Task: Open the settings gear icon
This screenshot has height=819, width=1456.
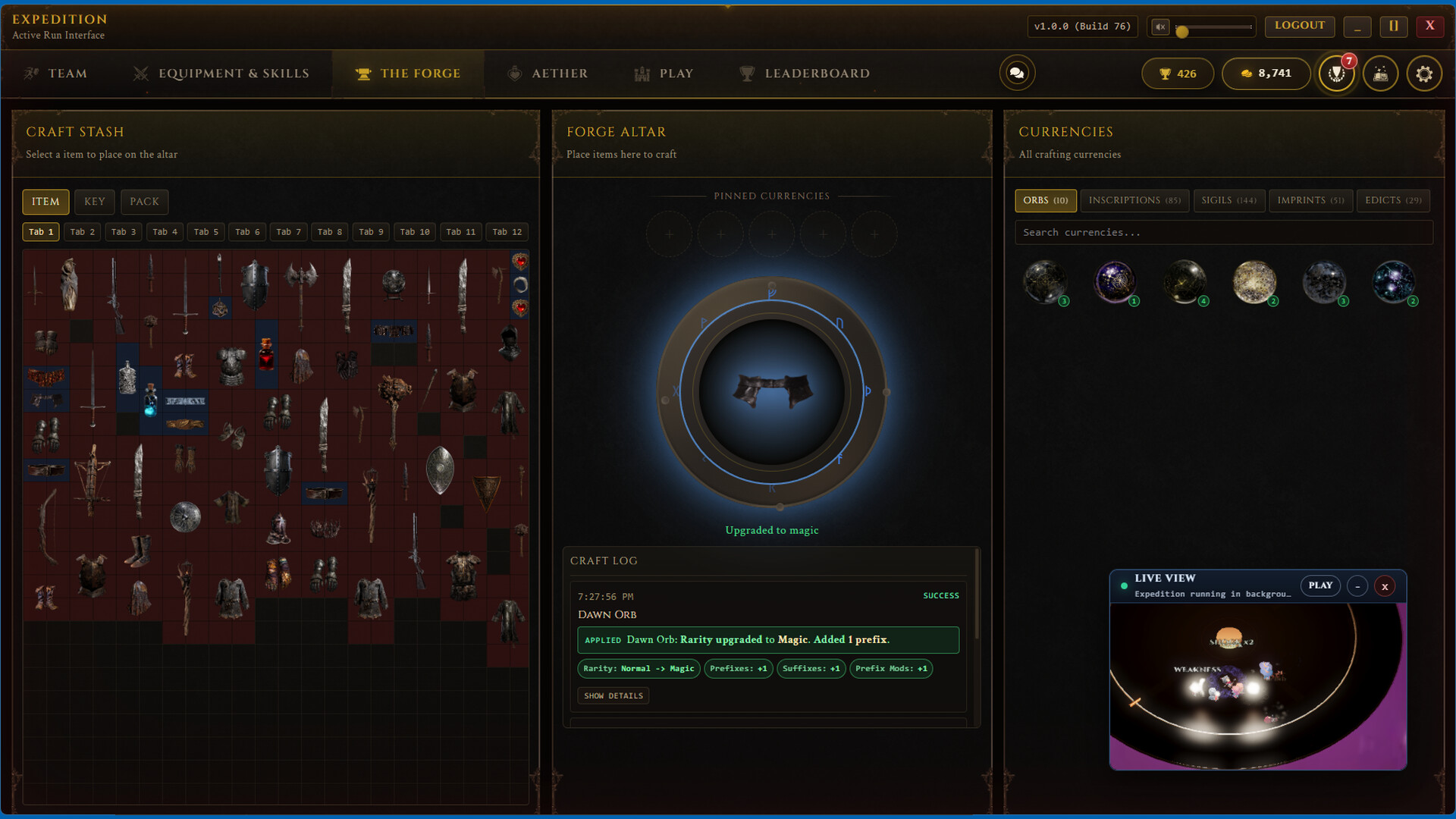Action: [1424, 74]
